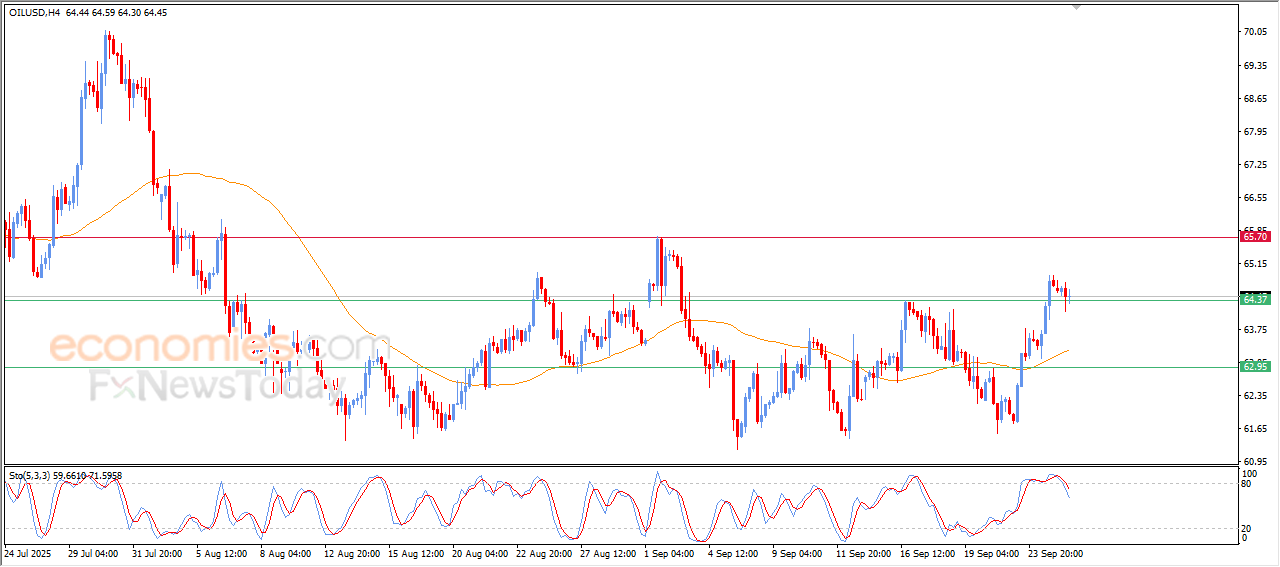Click the stochastic 20 level label
Screen dimensions: 1280x567
pyautogui.click(x=1247, y=528)
